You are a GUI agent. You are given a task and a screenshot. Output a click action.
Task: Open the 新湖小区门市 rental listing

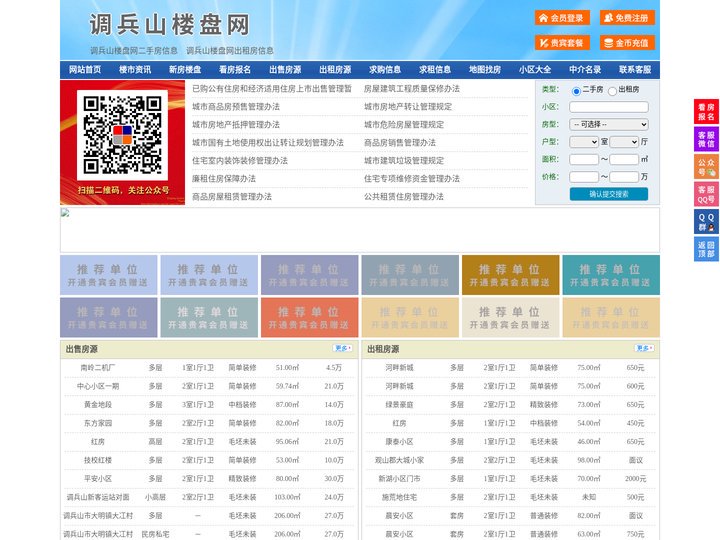[x=399, y=478]
